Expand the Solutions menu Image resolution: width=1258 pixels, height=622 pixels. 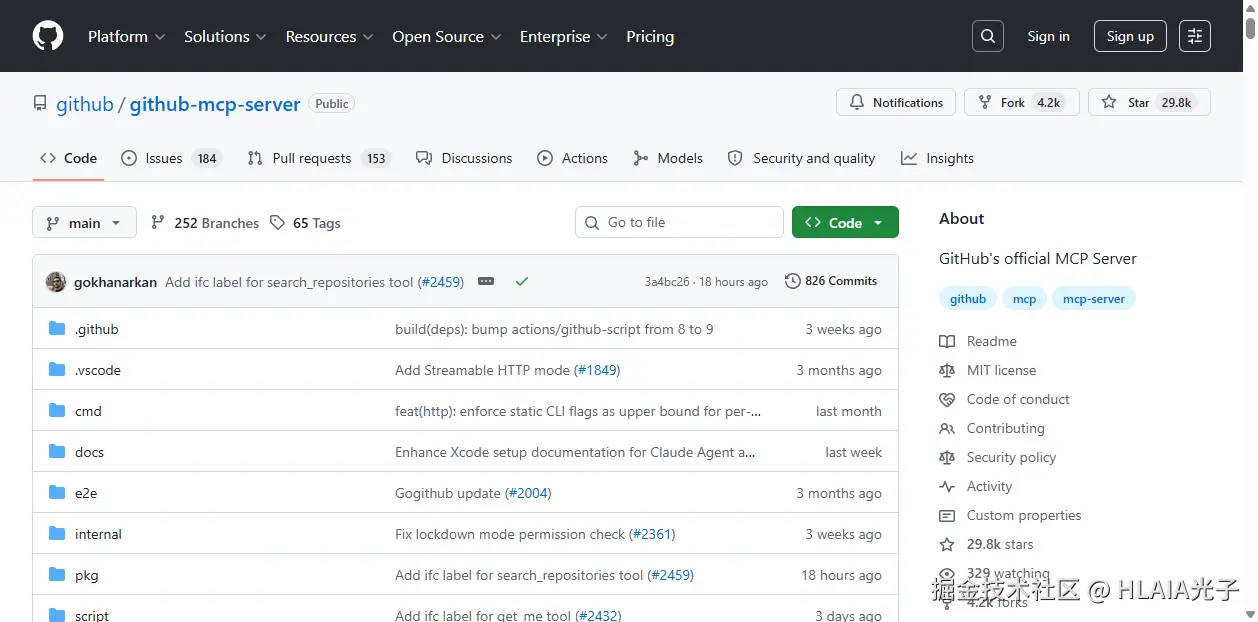(225, 36)
